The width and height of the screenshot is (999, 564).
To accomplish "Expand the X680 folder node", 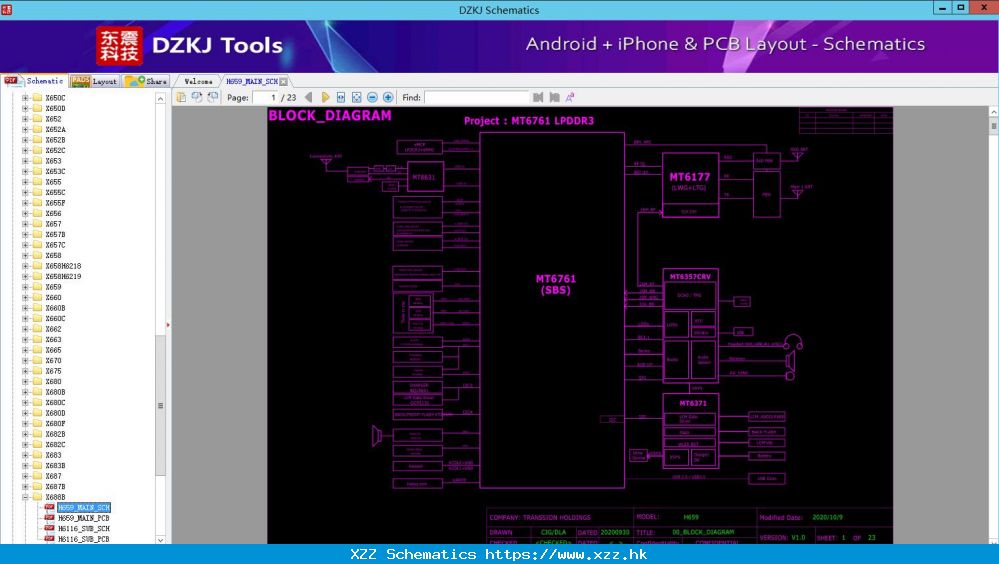I will pos(25,381).
